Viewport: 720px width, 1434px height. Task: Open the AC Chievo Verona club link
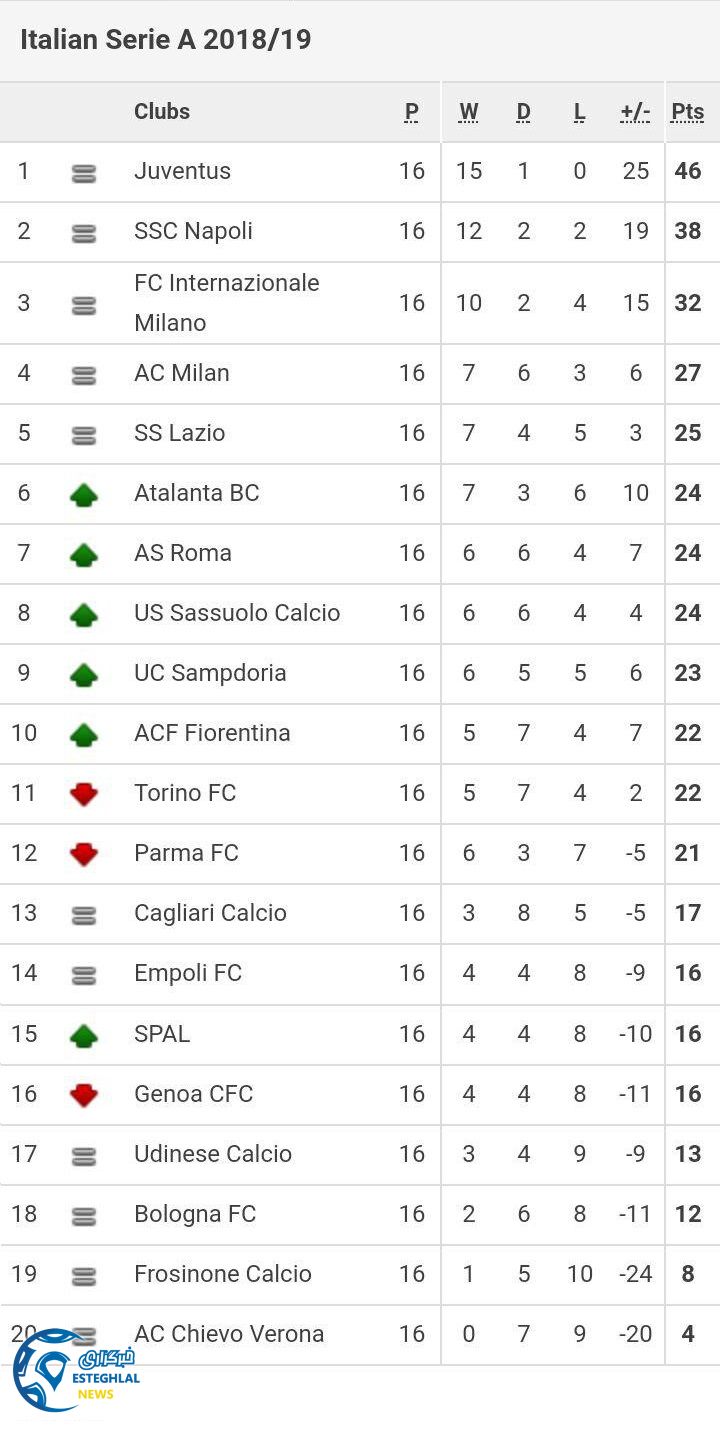pos(229,1333)
